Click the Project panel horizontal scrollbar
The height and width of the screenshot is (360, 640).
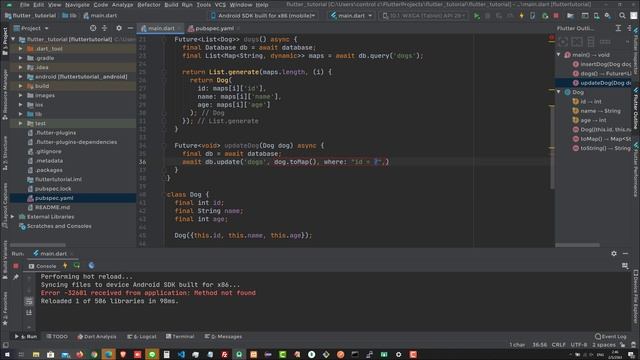[38, 245]
